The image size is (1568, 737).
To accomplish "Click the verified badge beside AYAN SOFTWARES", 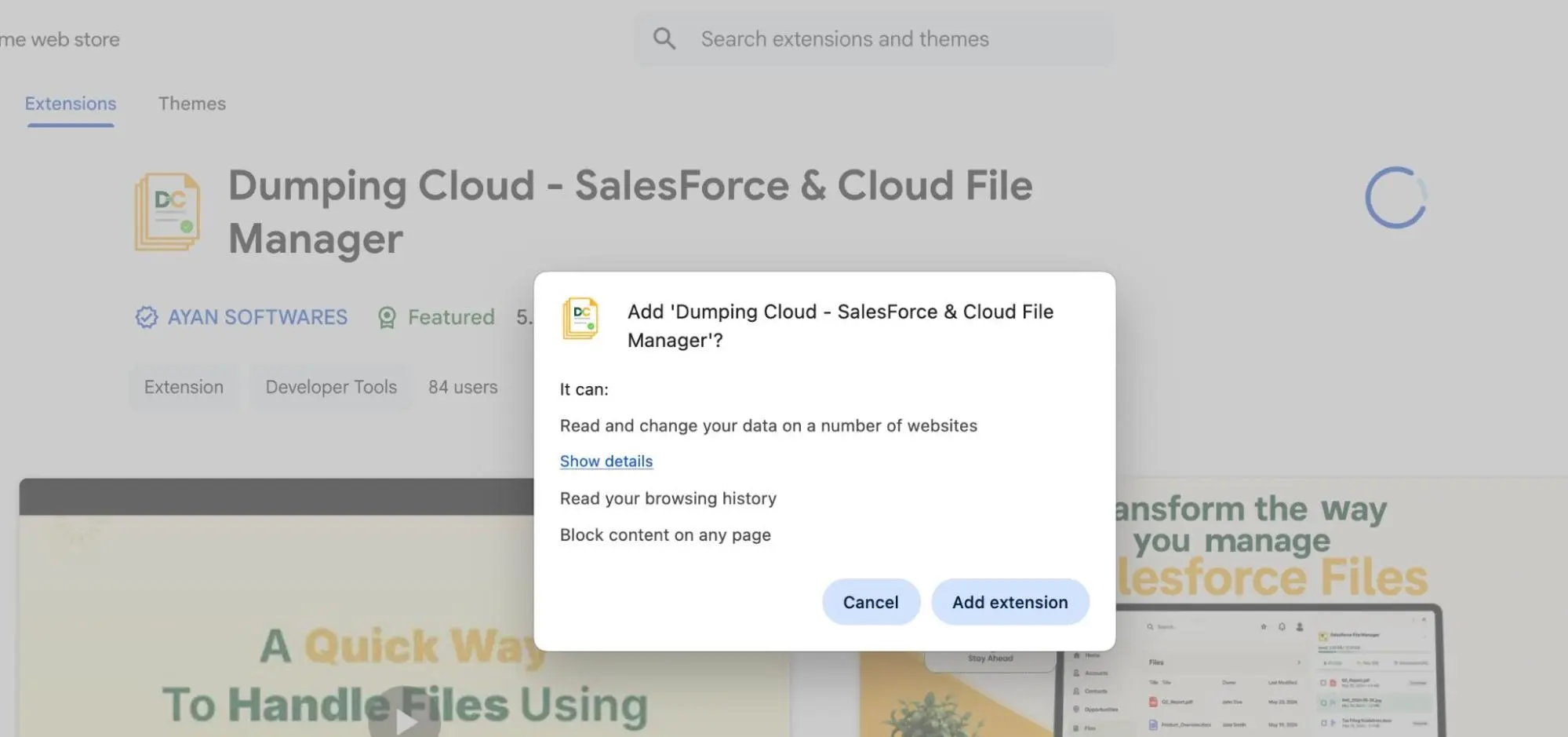I will pos(147,317).
